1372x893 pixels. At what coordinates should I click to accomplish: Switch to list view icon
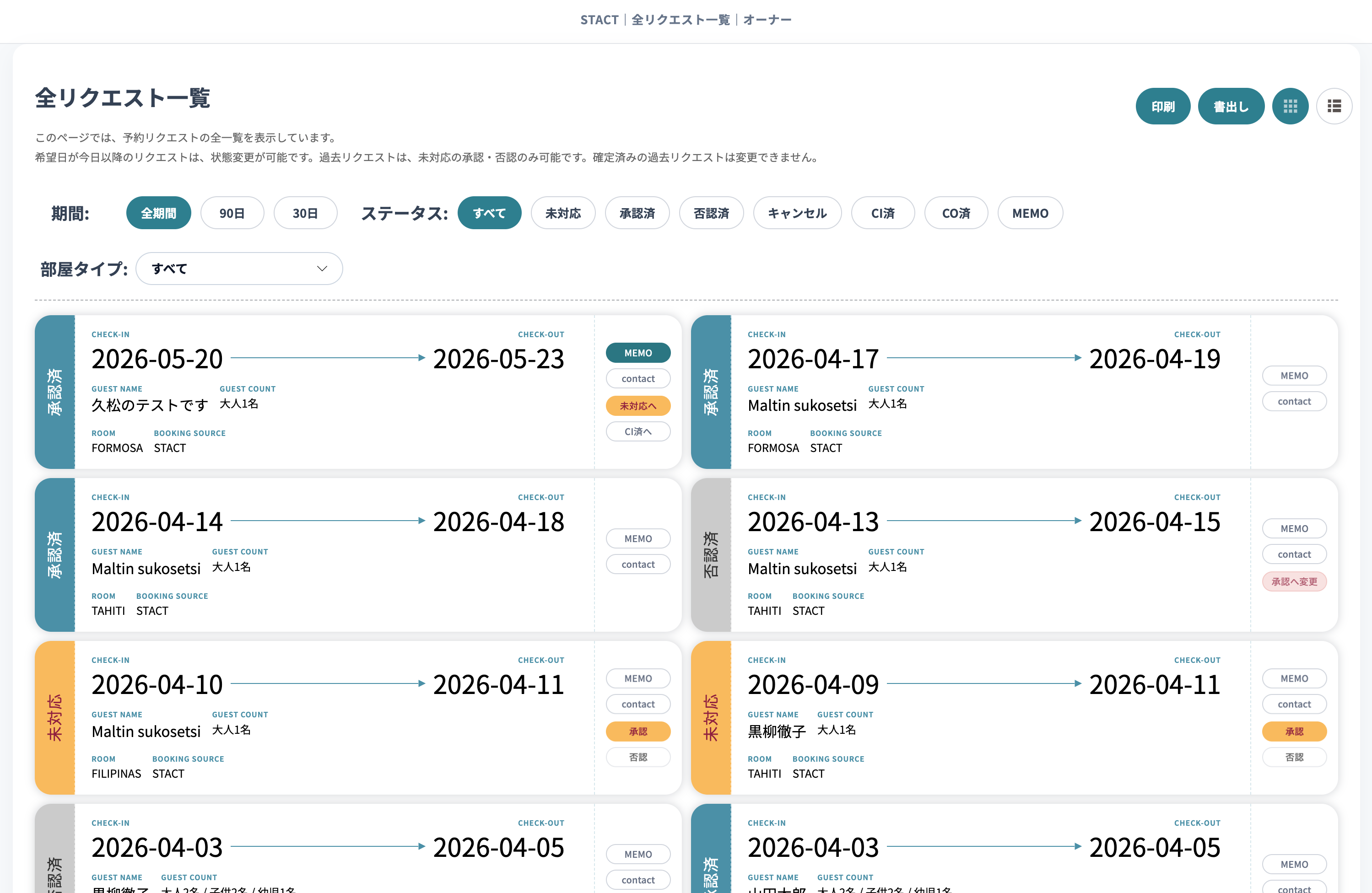click(x=1334, y=106)
